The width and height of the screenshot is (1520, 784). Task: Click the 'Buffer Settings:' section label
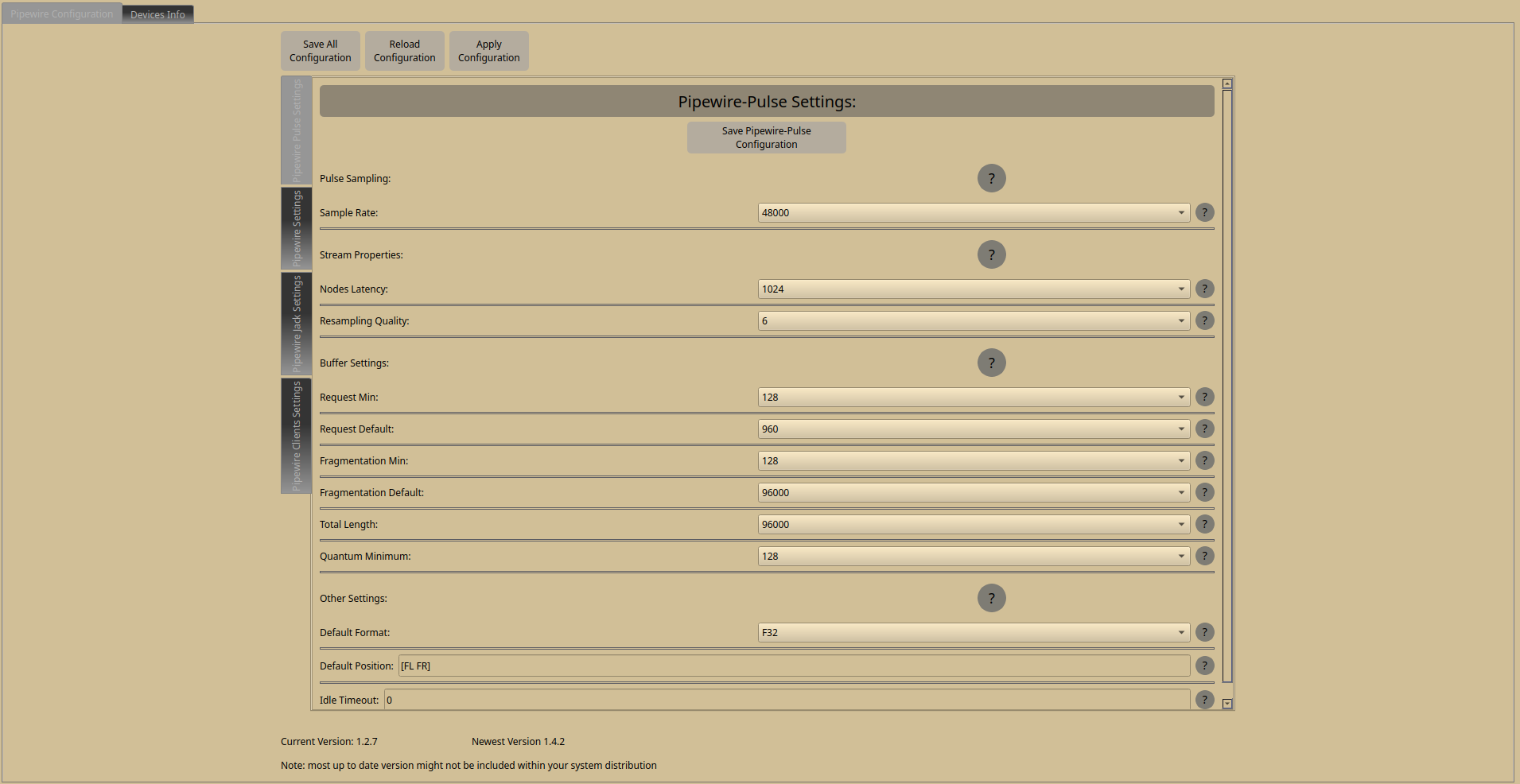pyautogui.click(x=354, y=363)
